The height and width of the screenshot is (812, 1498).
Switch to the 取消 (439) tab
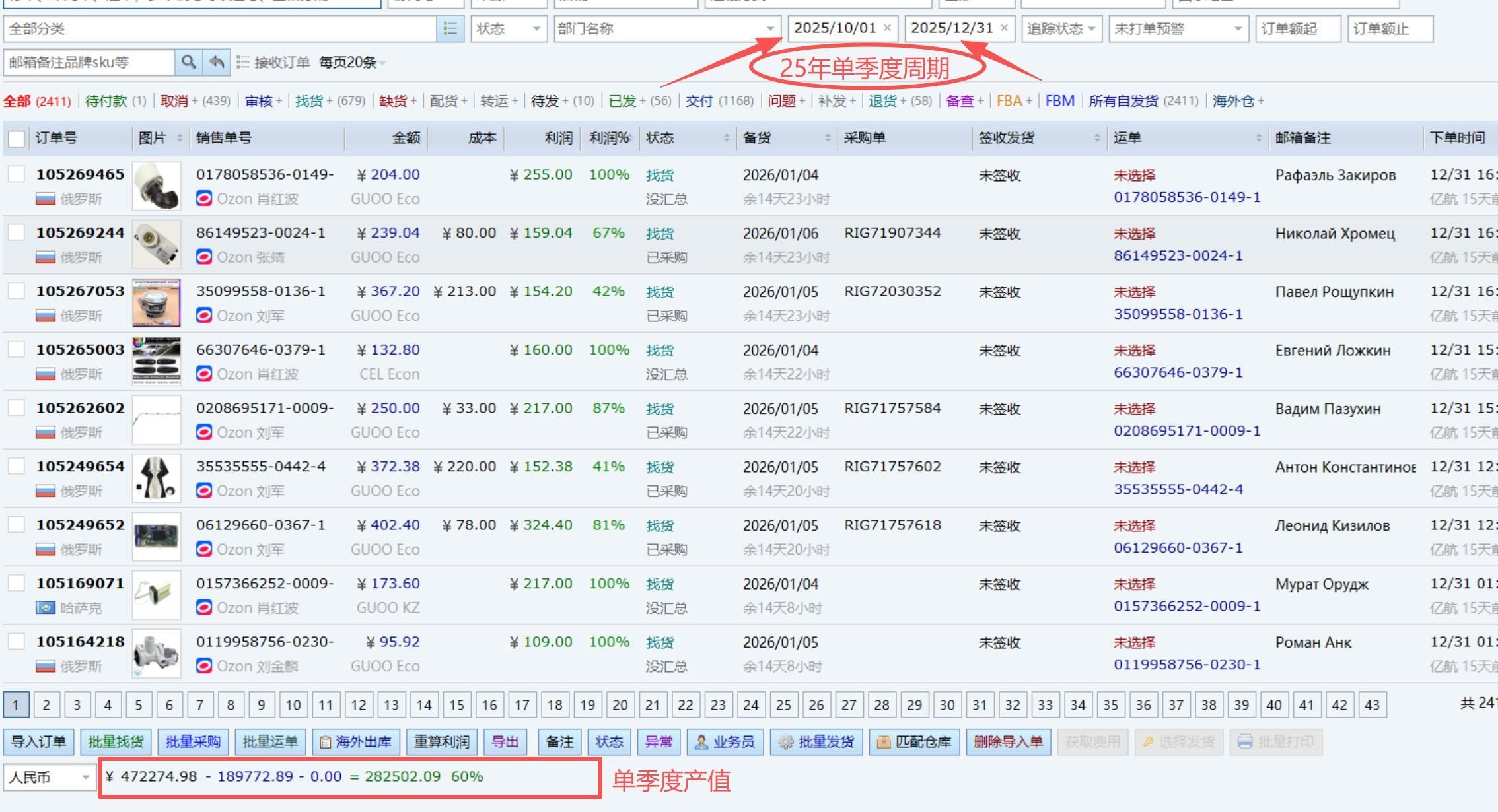pos(195,101)
